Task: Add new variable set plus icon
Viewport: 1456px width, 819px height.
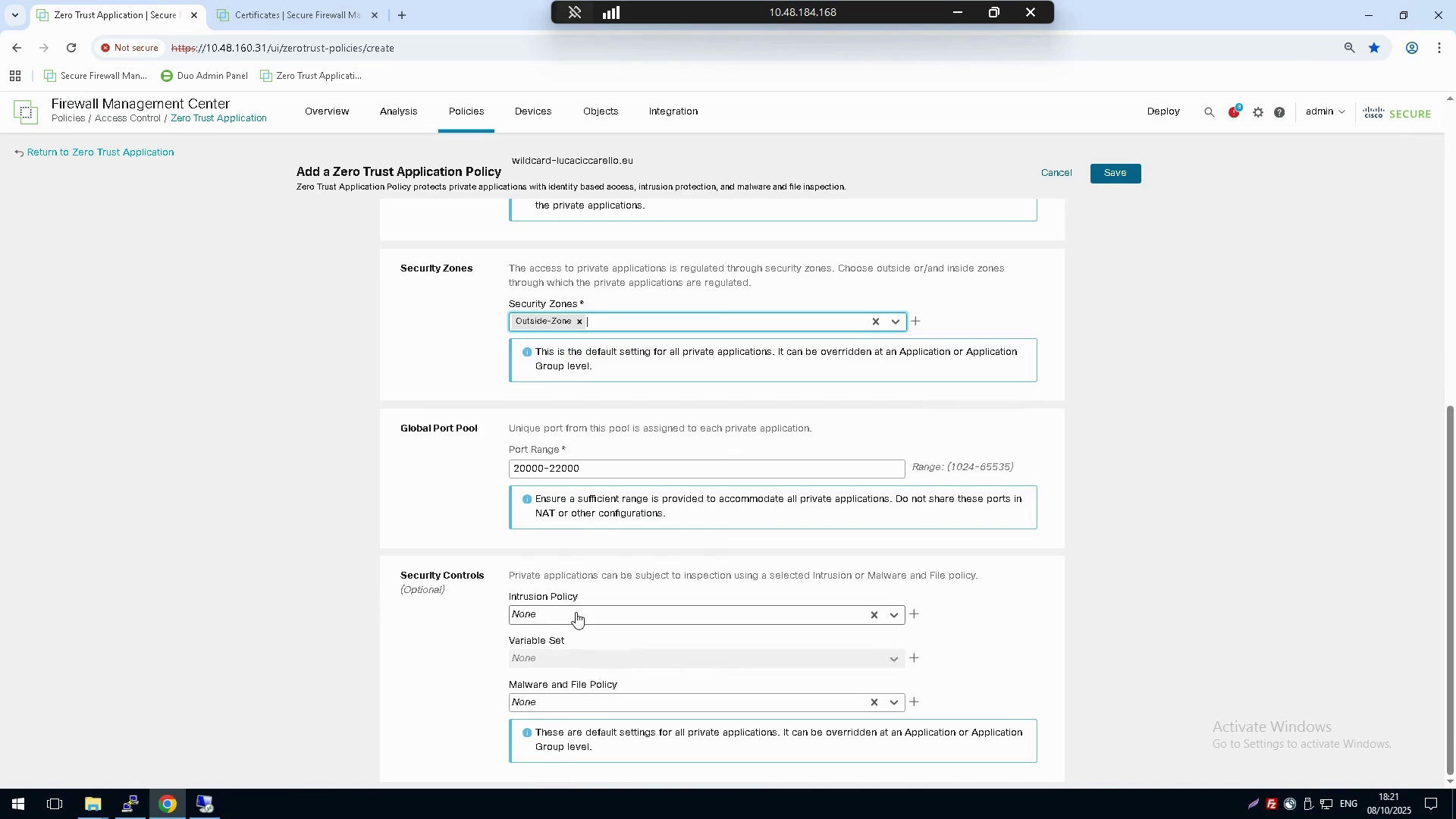Action: [914, 658]
